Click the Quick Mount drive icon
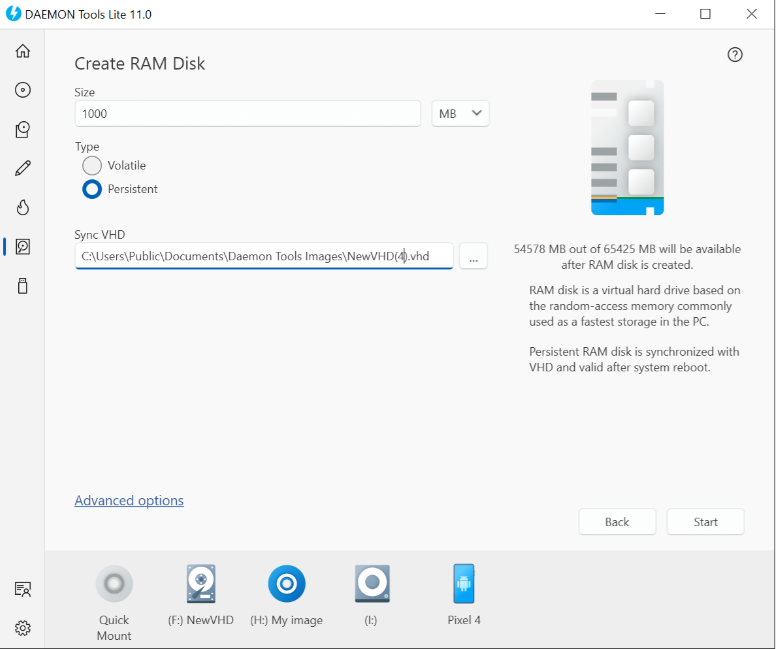776x649 pixels. (114, 584)
